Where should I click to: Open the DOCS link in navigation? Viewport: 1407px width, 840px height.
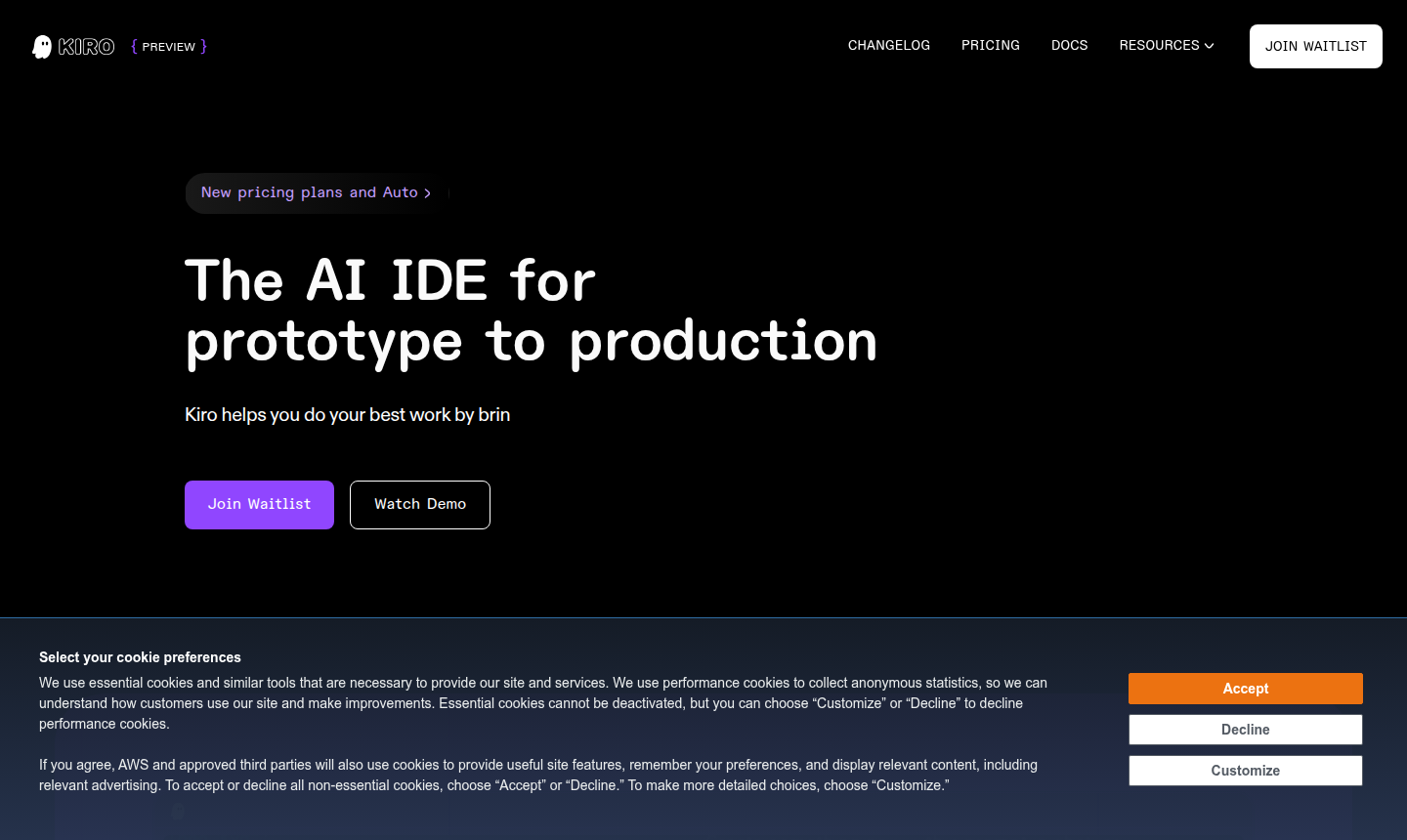point(1069,46)
